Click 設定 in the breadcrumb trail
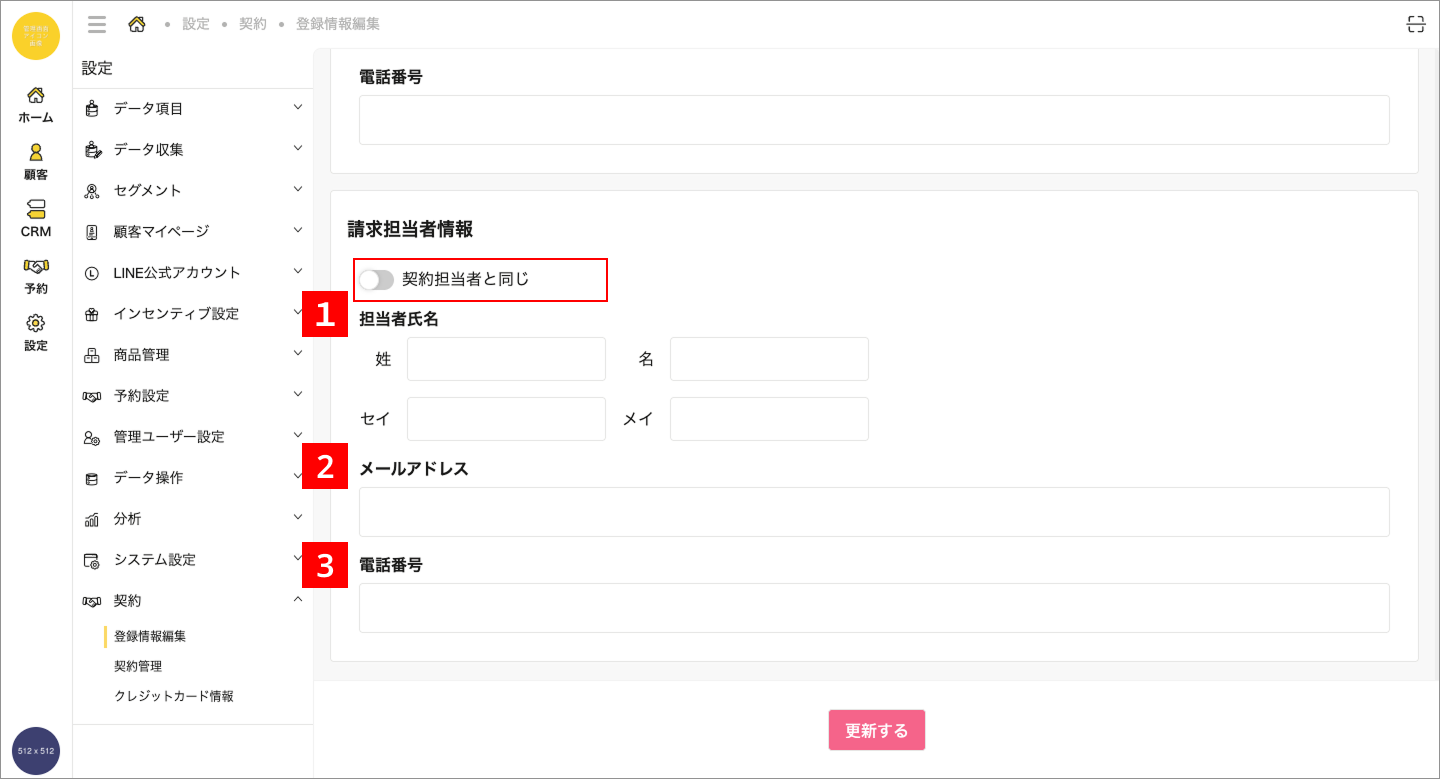 coord(196,23)
